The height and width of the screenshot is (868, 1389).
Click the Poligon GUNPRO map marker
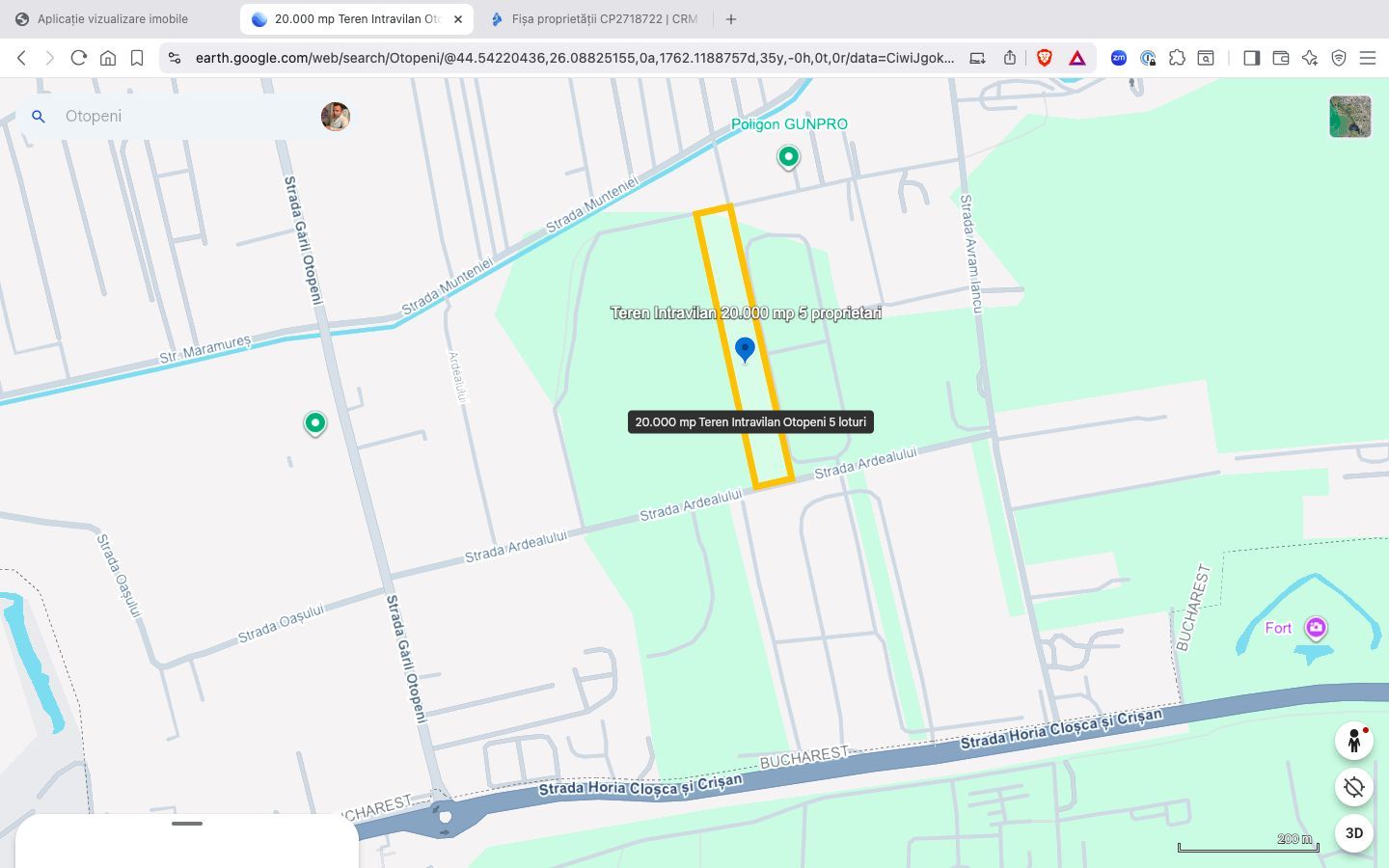788,156
